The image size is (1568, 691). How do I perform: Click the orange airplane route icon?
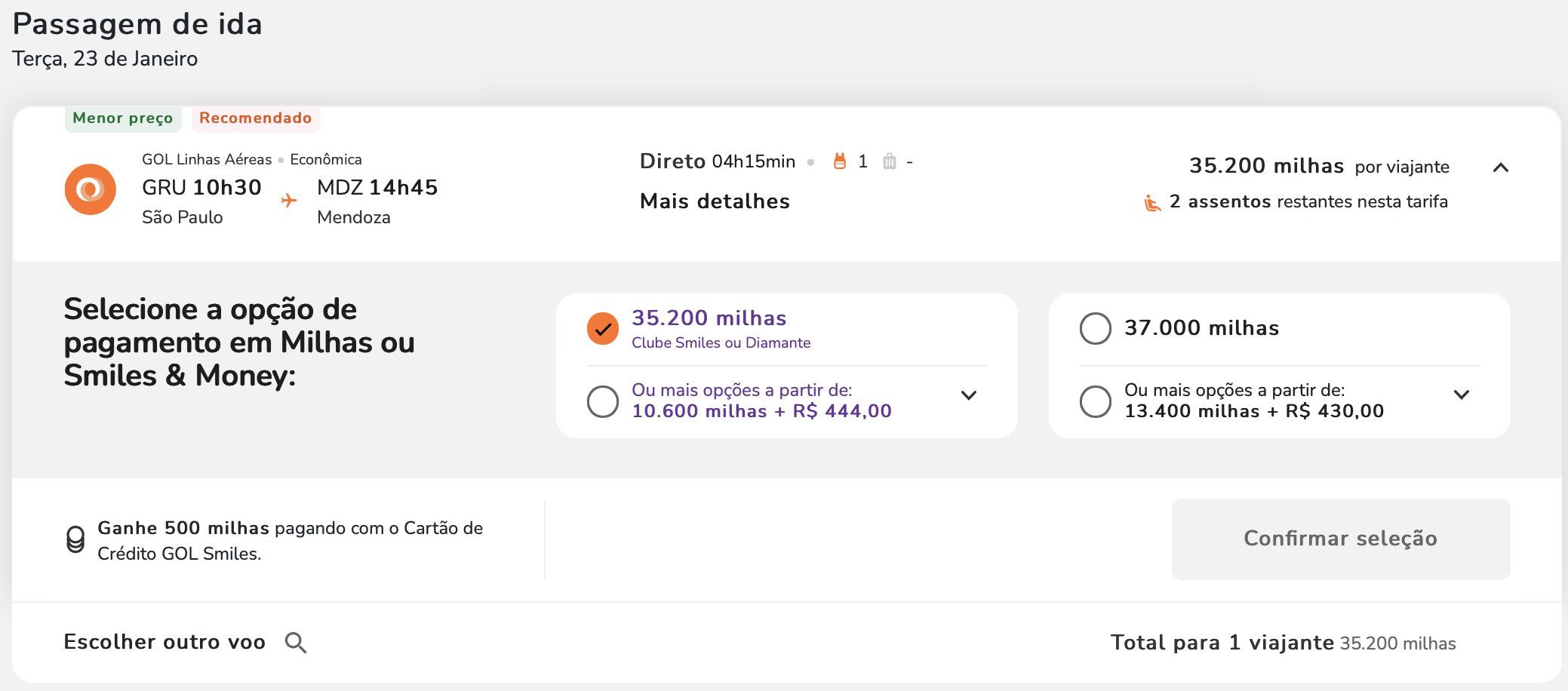click(289, 201)
